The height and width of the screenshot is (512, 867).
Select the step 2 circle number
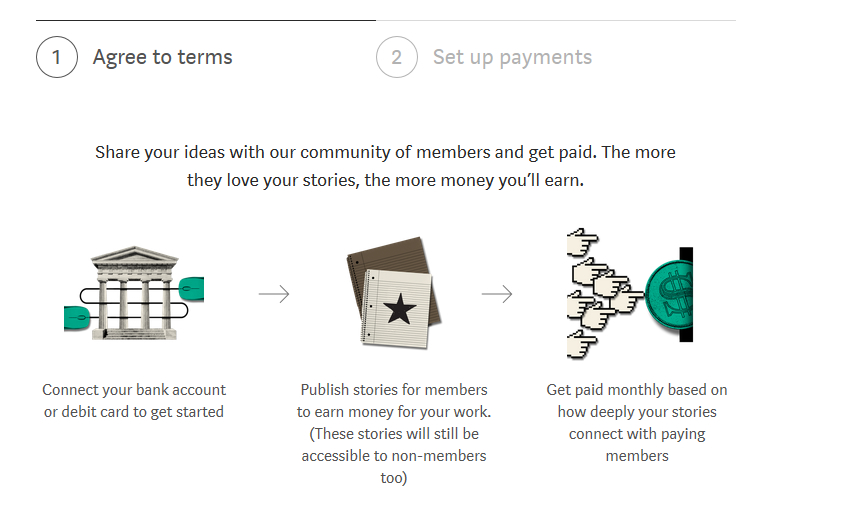coord(397,57)
